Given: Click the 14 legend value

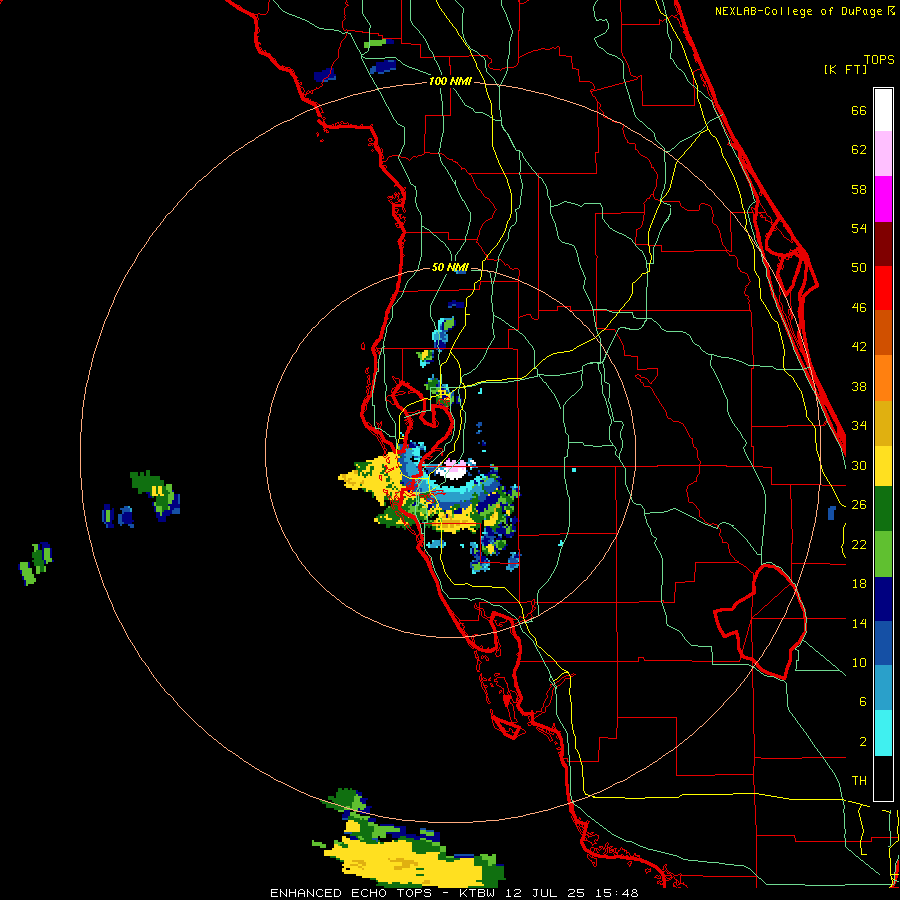Looking at the screenshot, I should pyautogui.click(x=859, y=623).
